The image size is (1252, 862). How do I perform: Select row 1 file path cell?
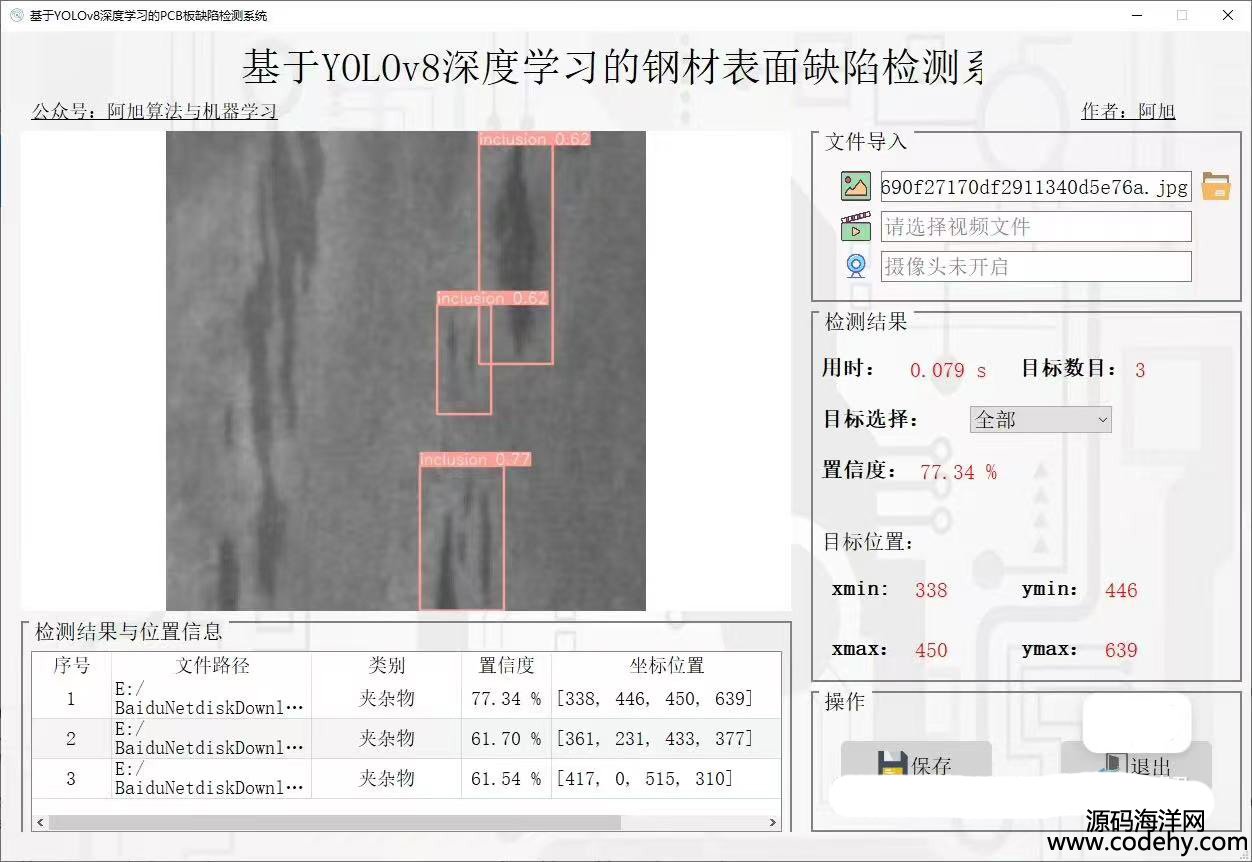pos(212,698)
